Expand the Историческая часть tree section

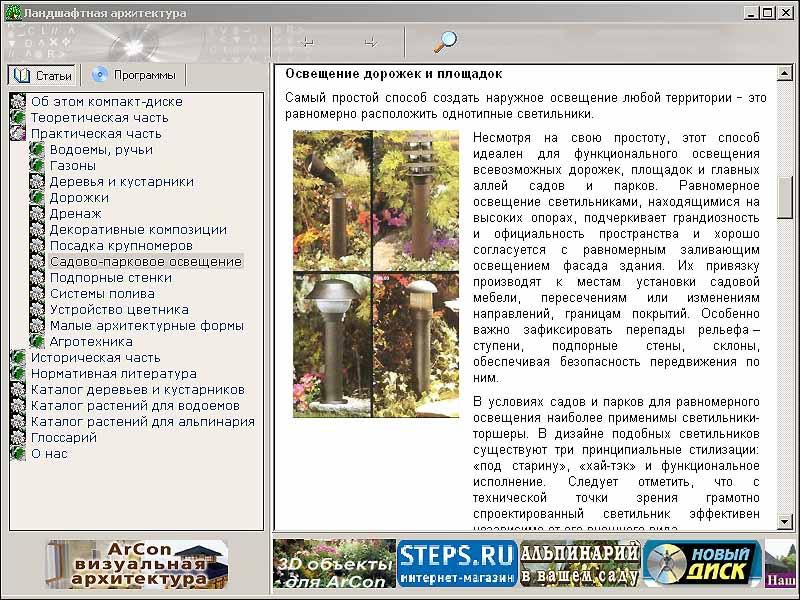18,358
